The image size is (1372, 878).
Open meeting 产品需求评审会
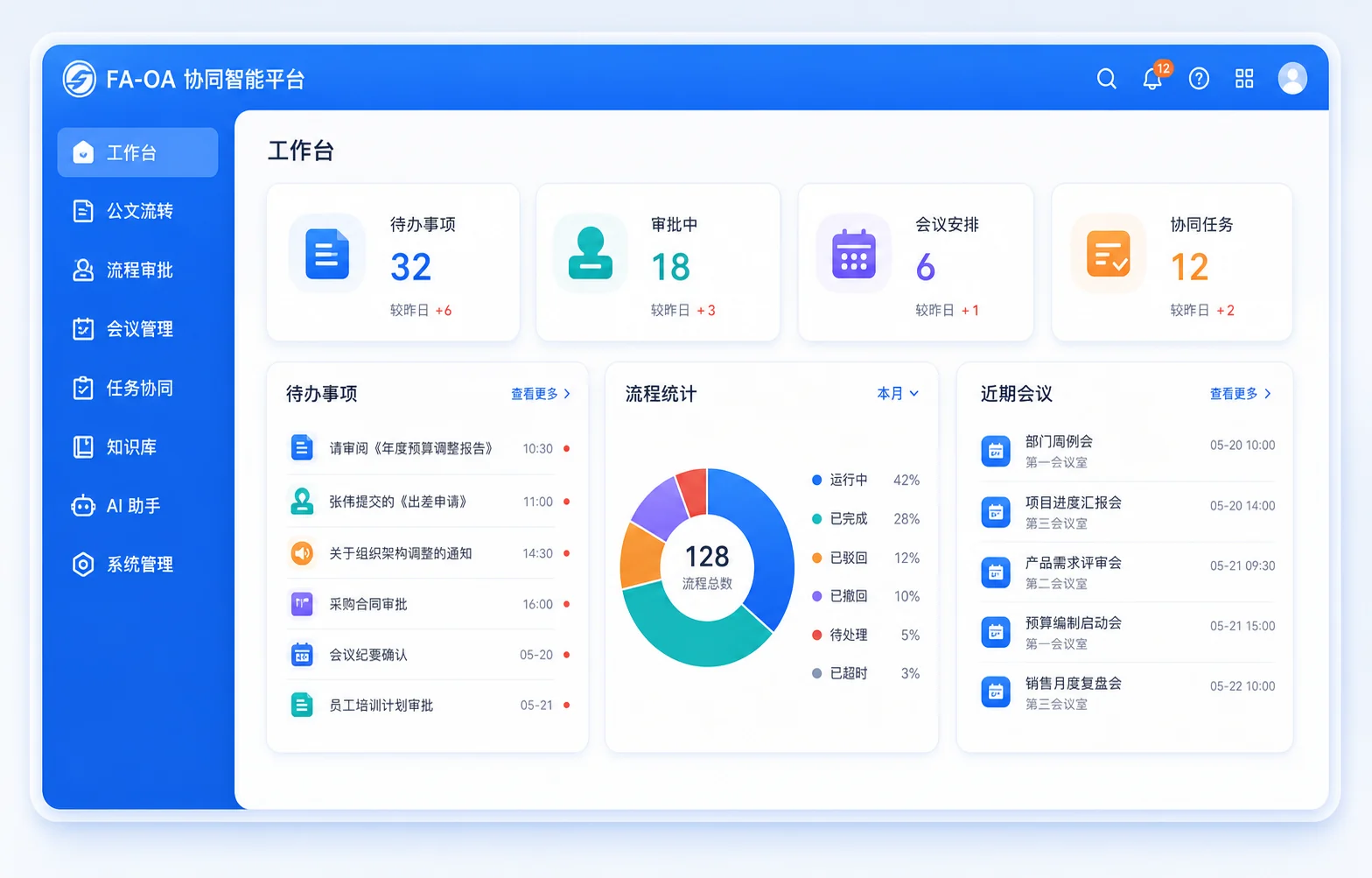1127,572
